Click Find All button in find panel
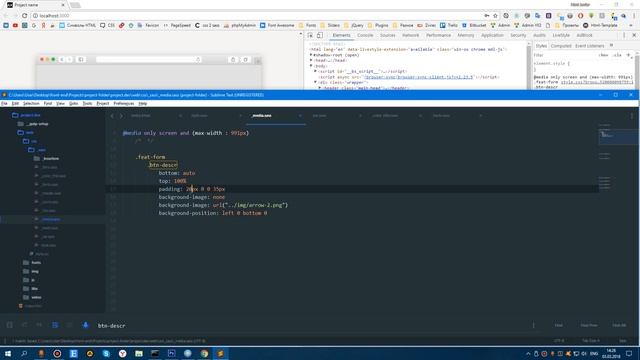 pos(619,325)
